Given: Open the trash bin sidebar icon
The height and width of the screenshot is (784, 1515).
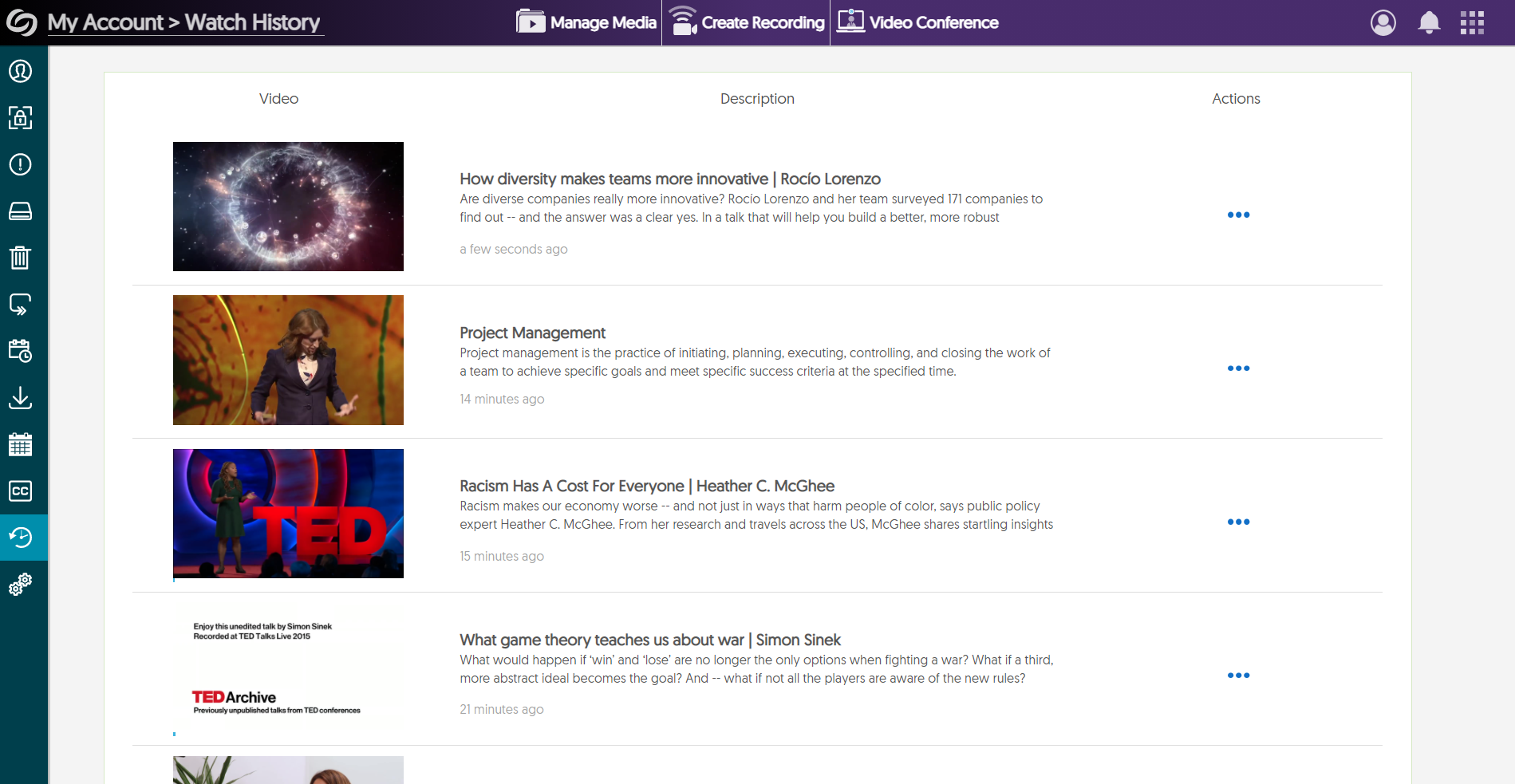Looking at the screenshot, I should point(21,258).
